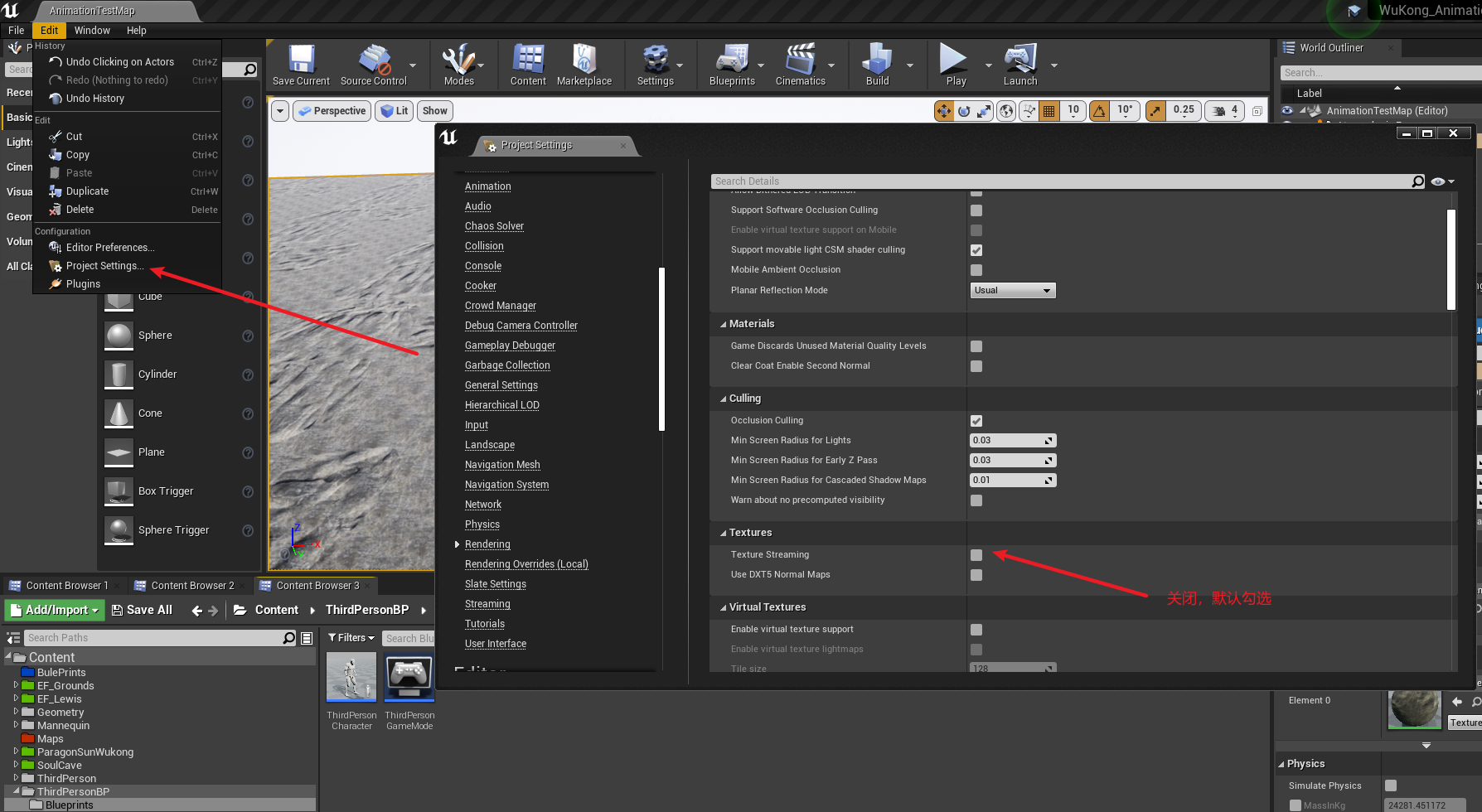Screen dimensions: 1482x812
Task: Uncheck Occlusion Culling in Culling section
Action: point(976,420)
